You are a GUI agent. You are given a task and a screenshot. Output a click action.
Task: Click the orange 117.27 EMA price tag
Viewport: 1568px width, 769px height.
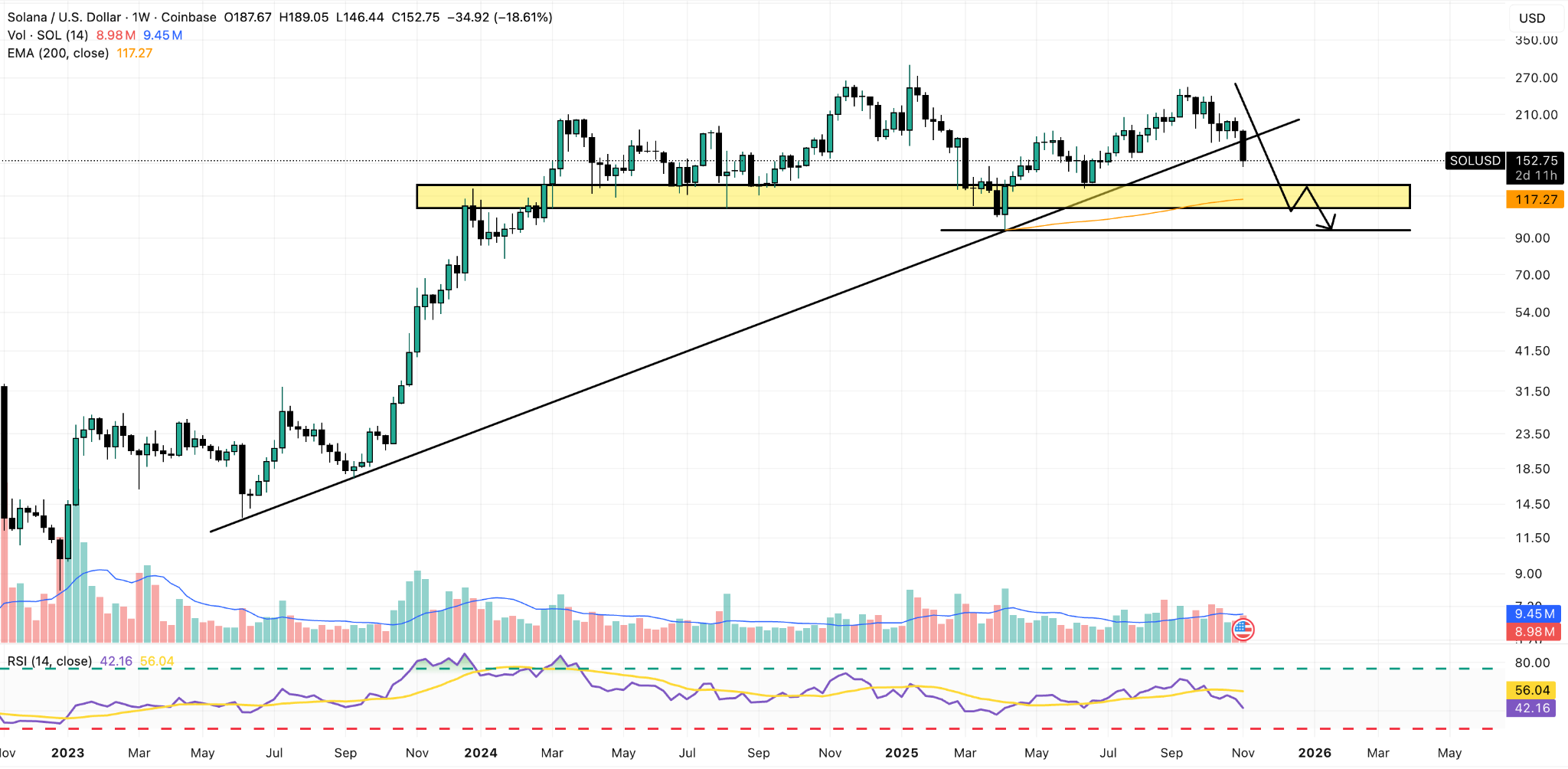(x=1536, y=199)
